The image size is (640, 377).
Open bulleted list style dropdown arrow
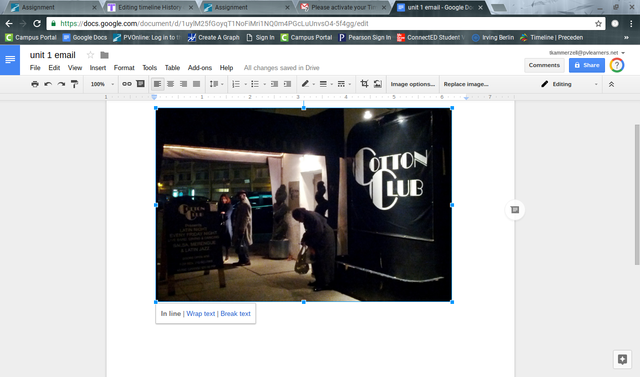pyautogui.click(x=264, y=84)
